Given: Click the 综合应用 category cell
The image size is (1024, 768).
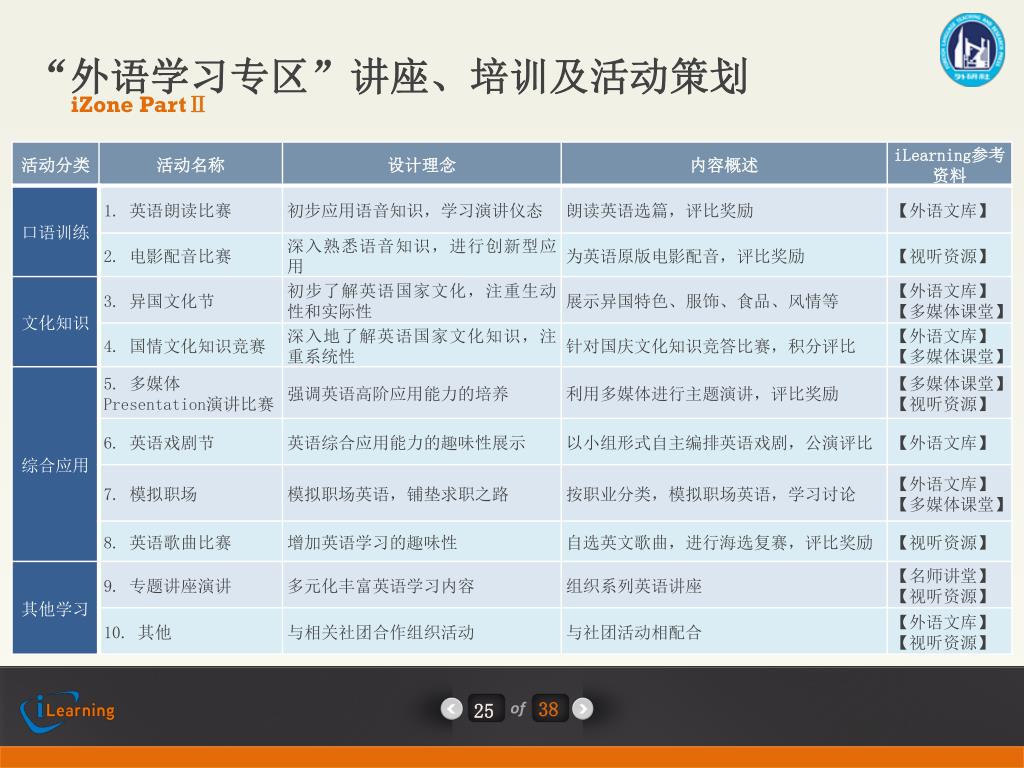Looking at the screenshot, I should [56, 464].
